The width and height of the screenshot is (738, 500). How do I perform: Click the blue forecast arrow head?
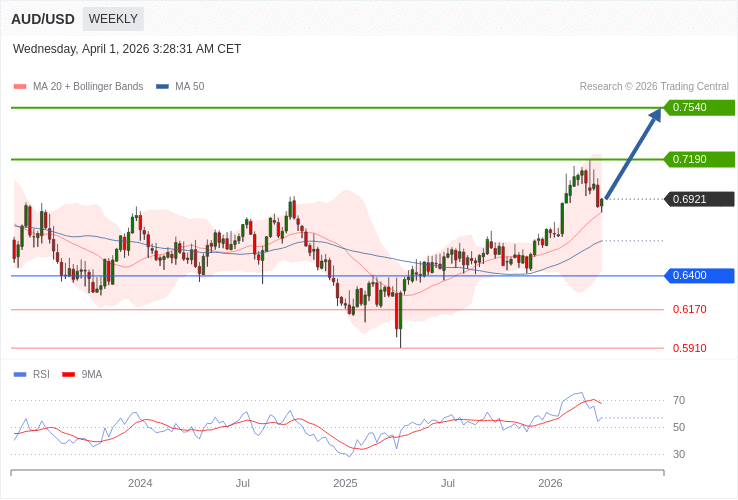click(655, 115)
